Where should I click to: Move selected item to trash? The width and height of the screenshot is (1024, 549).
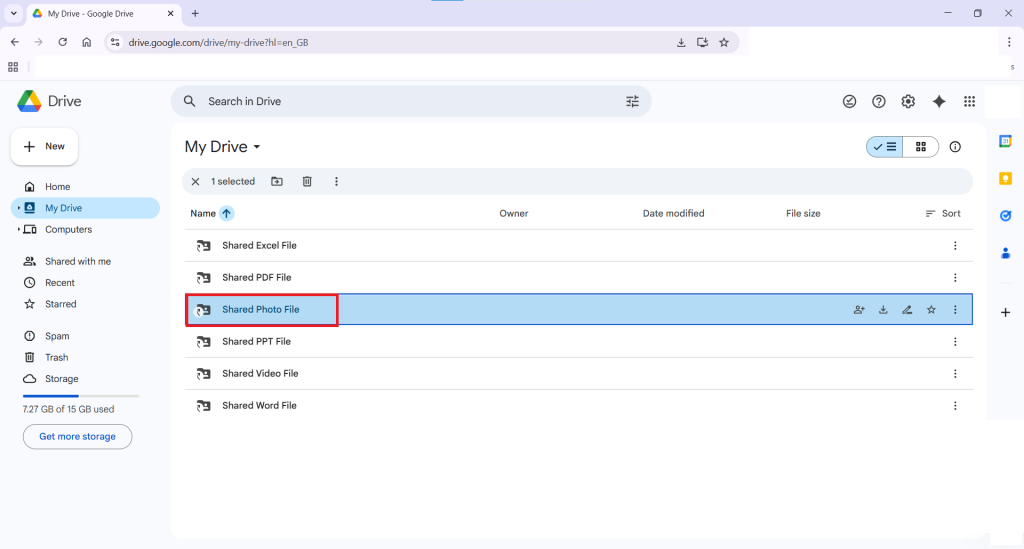307,182
